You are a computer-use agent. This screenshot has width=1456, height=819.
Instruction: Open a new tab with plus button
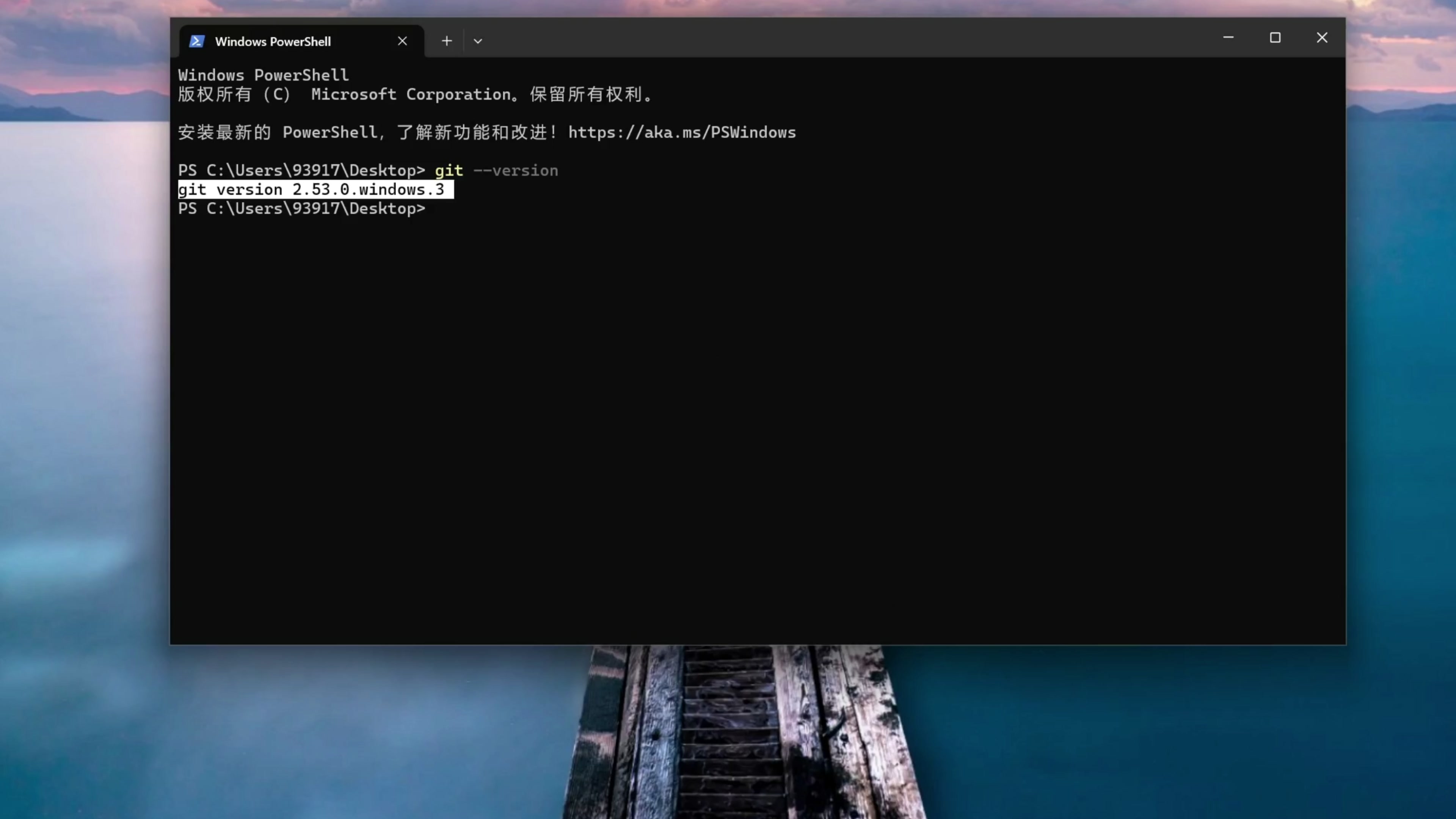pyautogui.click(x=447, y=41)
